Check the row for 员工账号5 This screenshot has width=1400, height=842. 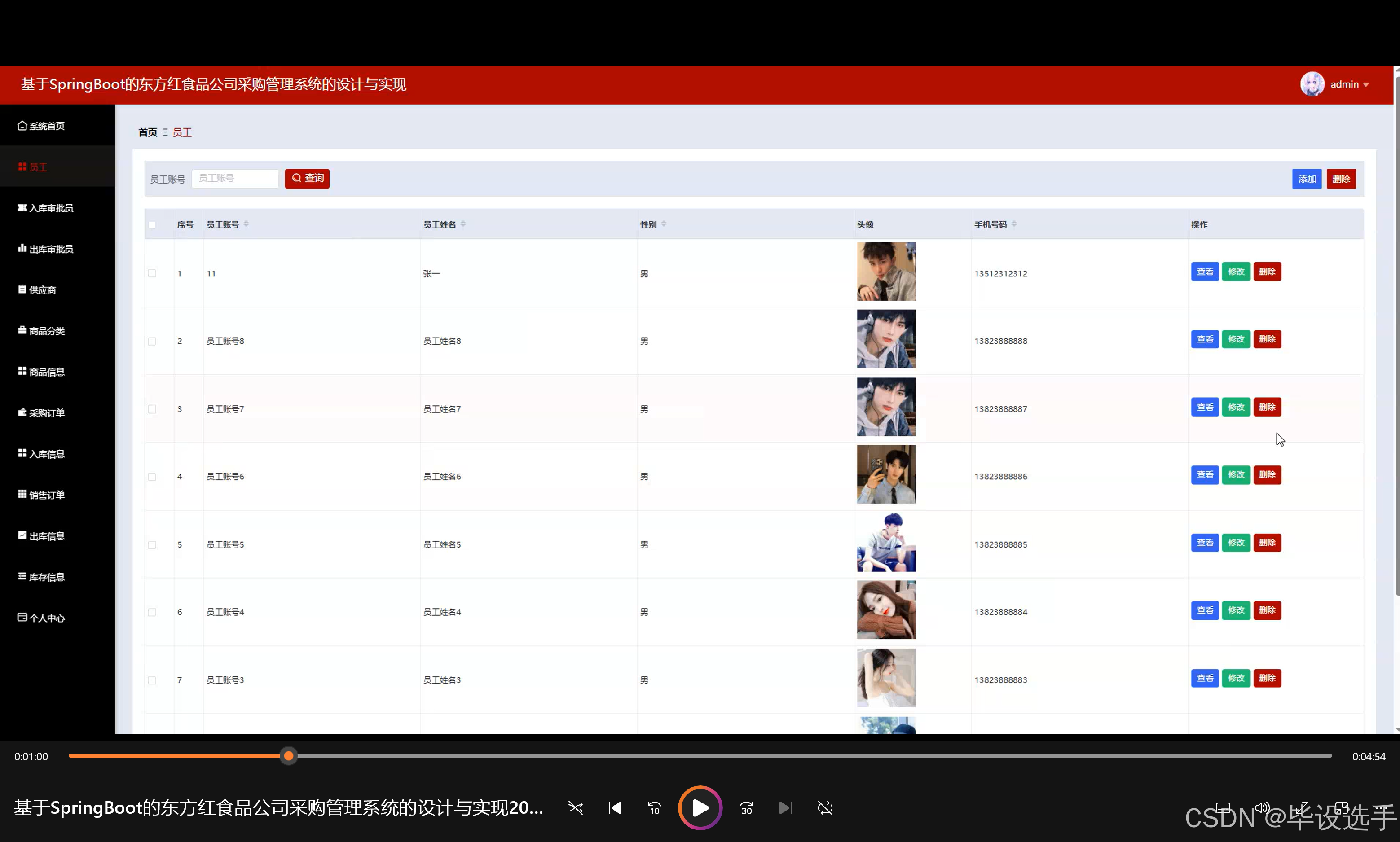coord(152,545)
